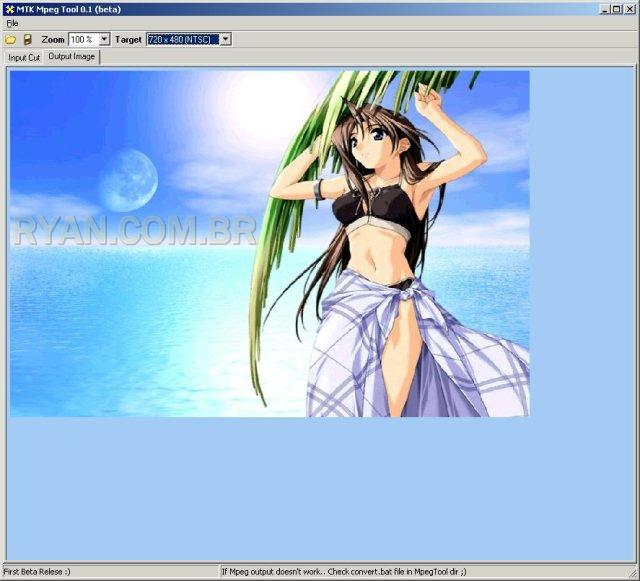640x581 pixels.
Task: Close the MTK Mpeg Tool window
Action: coord(630,8)
